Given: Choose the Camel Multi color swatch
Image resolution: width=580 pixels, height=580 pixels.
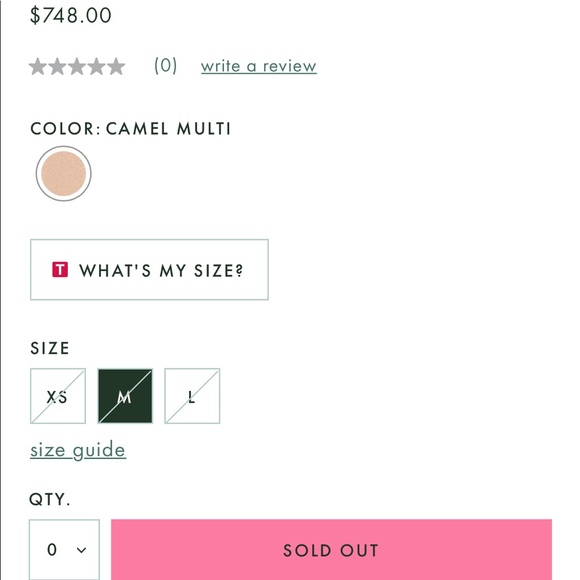Looking at the screenshot, I should (x=64, y=173).
